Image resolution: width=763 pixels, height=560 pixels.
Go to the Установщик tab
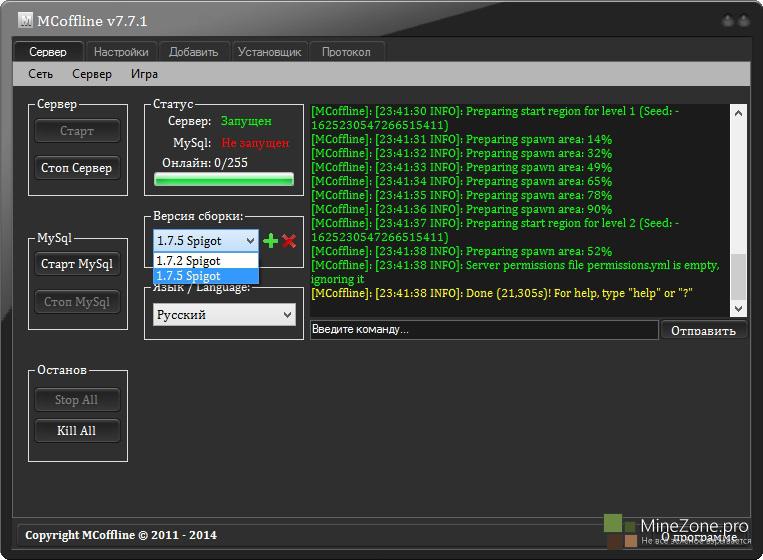click(269, 52)
